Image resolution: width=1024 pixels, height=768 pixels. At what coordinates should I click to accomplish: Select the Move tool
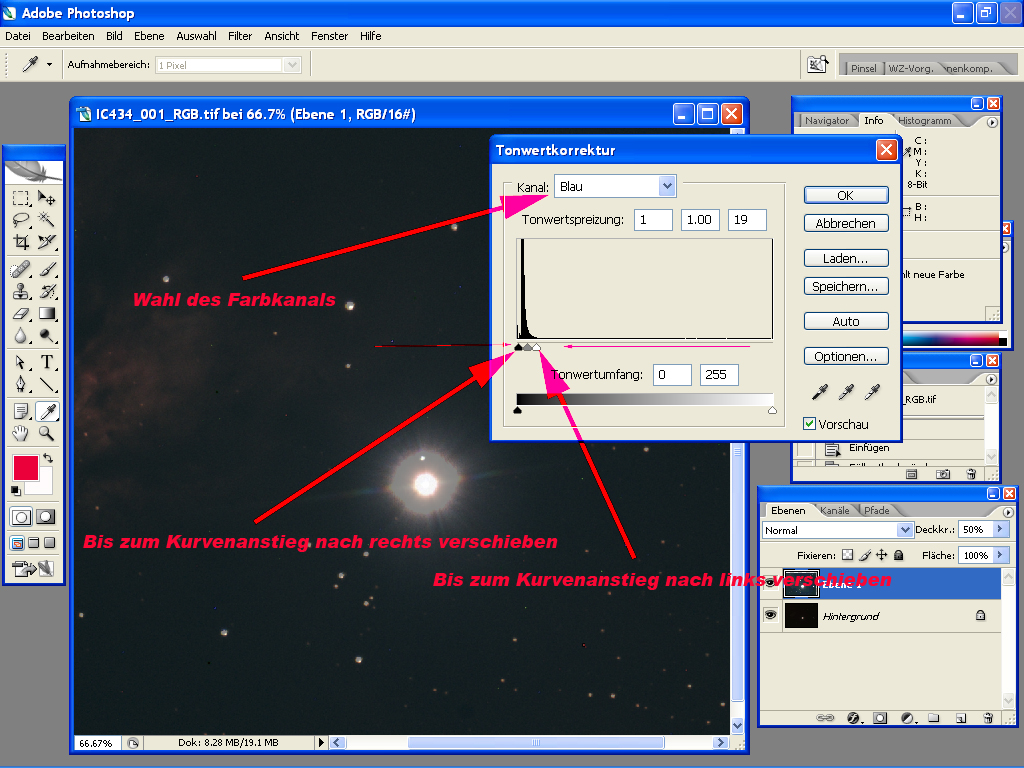[46, 198]
